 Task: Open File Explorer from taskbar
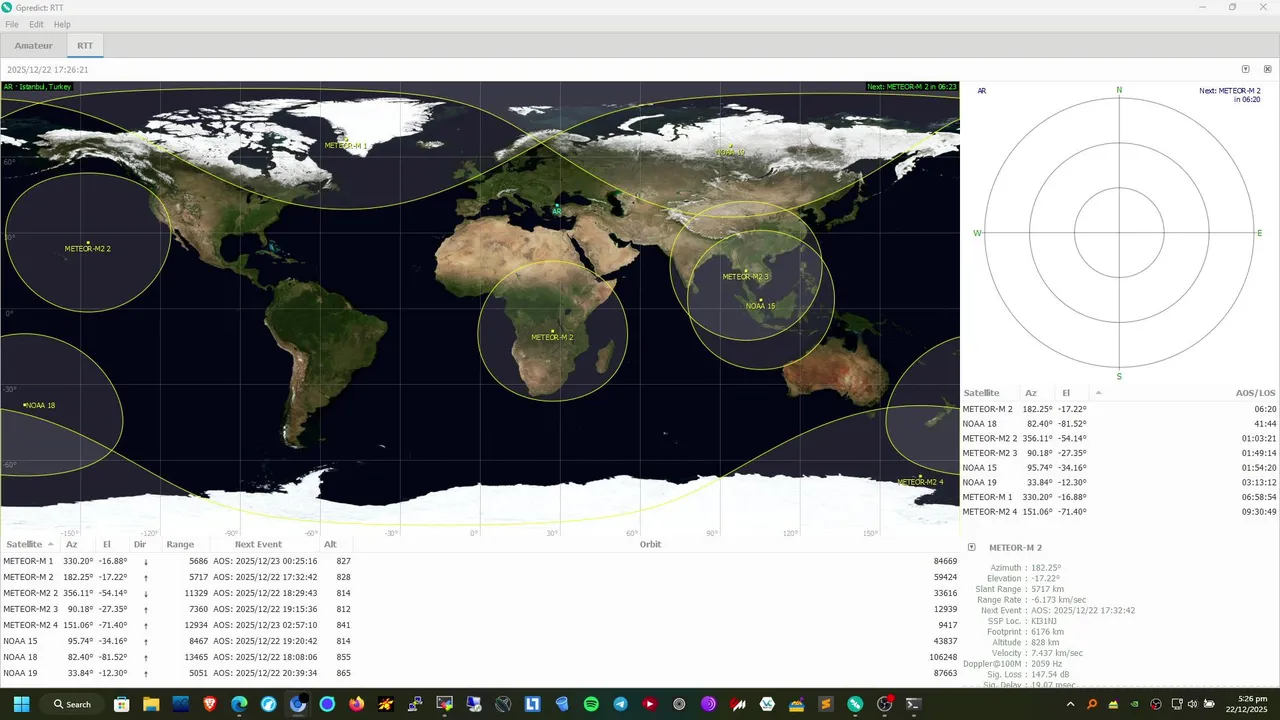[151, 704]
